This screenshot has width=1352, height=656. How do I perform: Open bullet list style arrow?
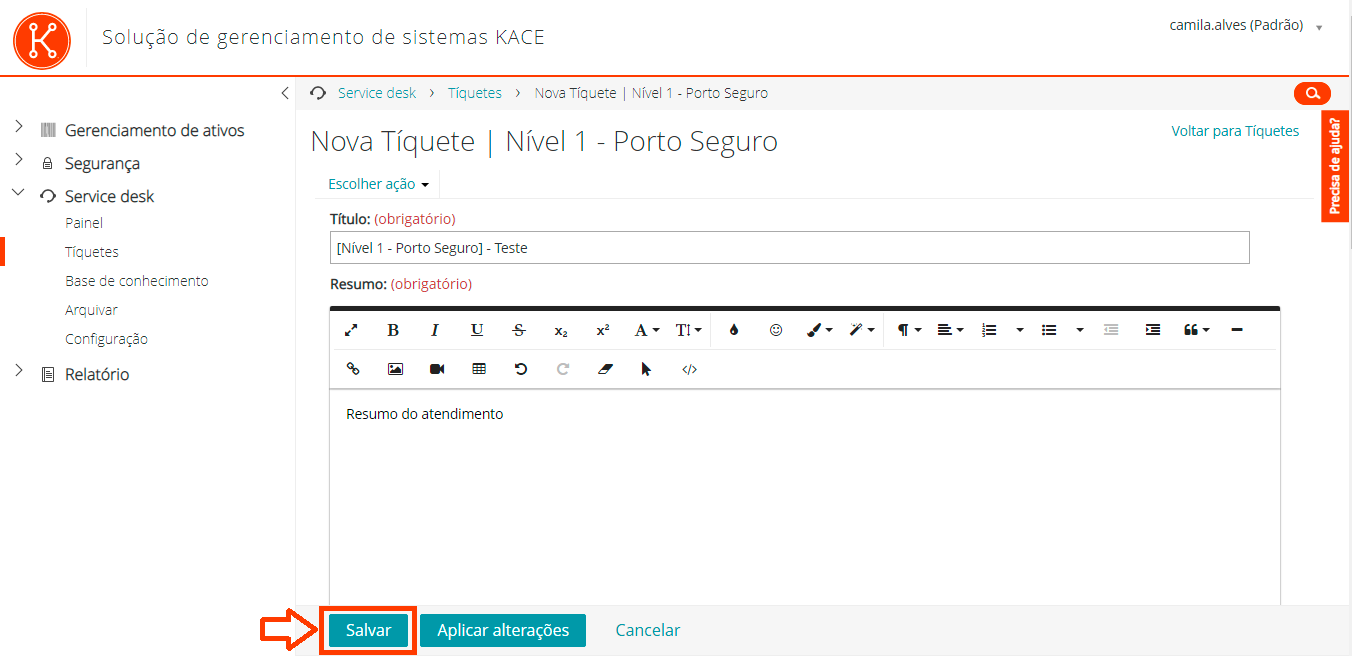[x=1080, y=330]
